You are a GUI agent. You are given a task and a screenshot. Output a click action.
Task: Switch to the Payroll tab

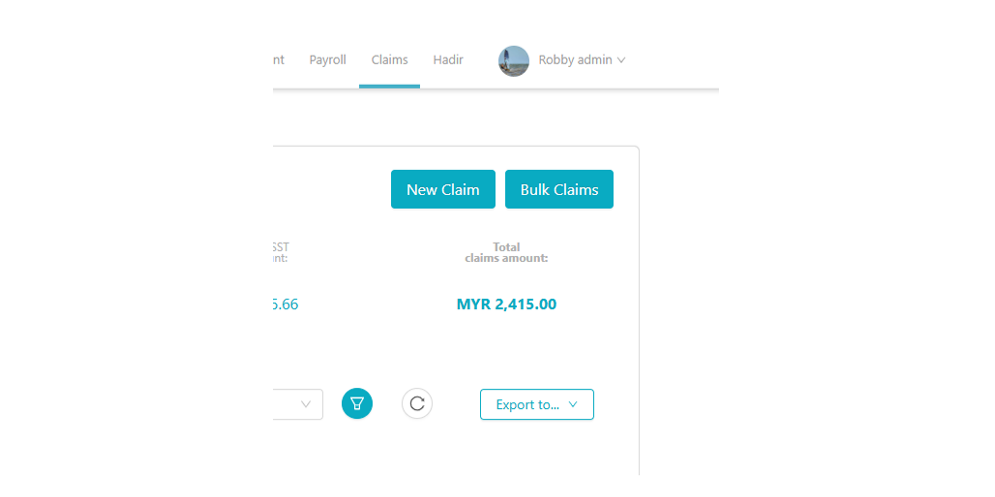327,60
